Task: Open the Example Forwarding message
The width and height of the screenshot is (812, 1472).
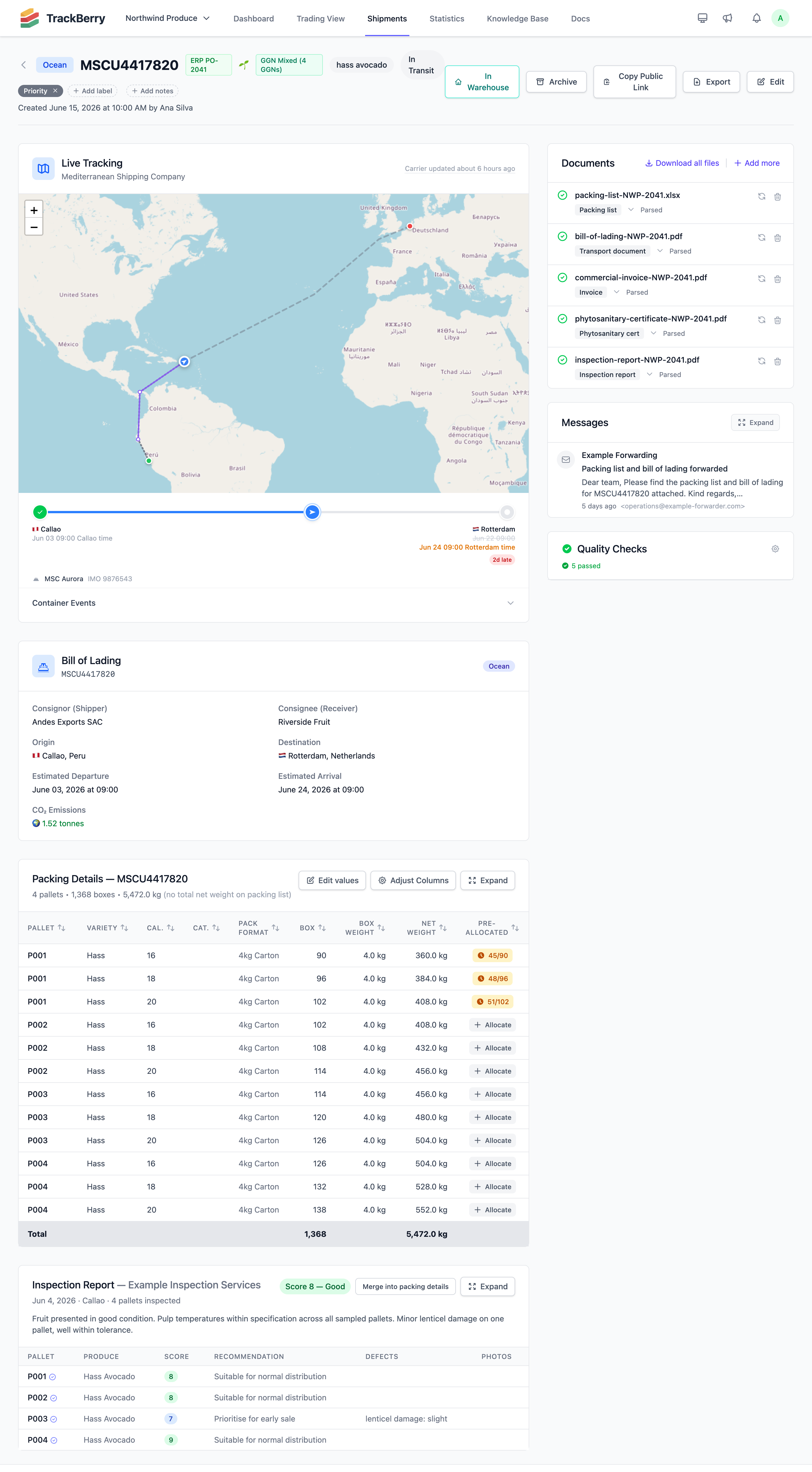Action: [670, 480]
